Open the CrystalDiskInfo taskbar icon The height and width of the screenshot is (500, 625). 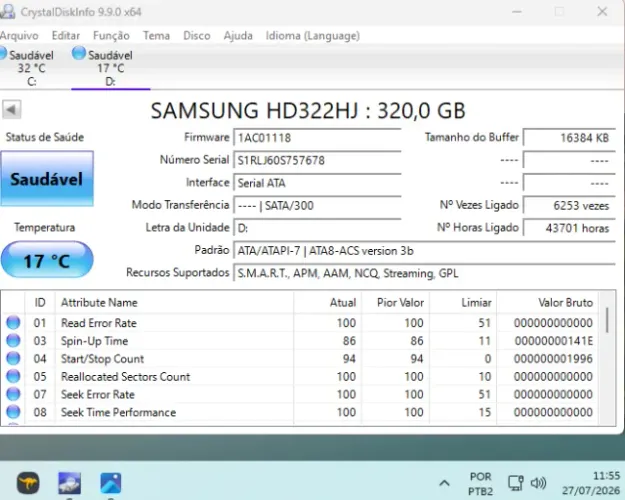[x=69, y=483]
